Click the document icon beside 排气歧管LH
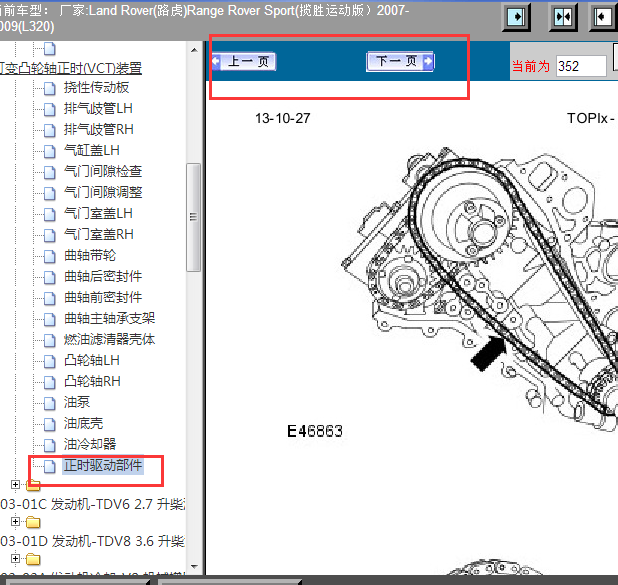Screen dimensions: 618x585 point(49,109)
